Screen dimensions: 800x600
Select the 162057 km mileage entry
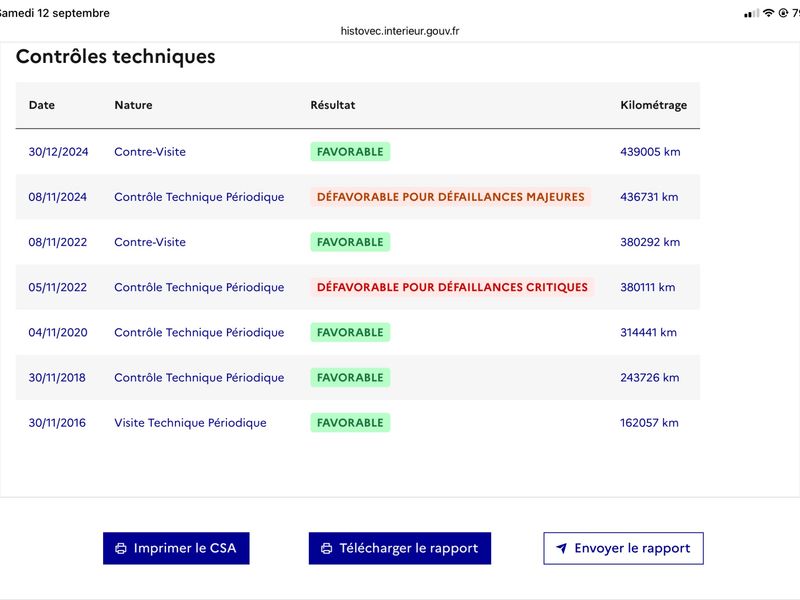tap(649, 423)
